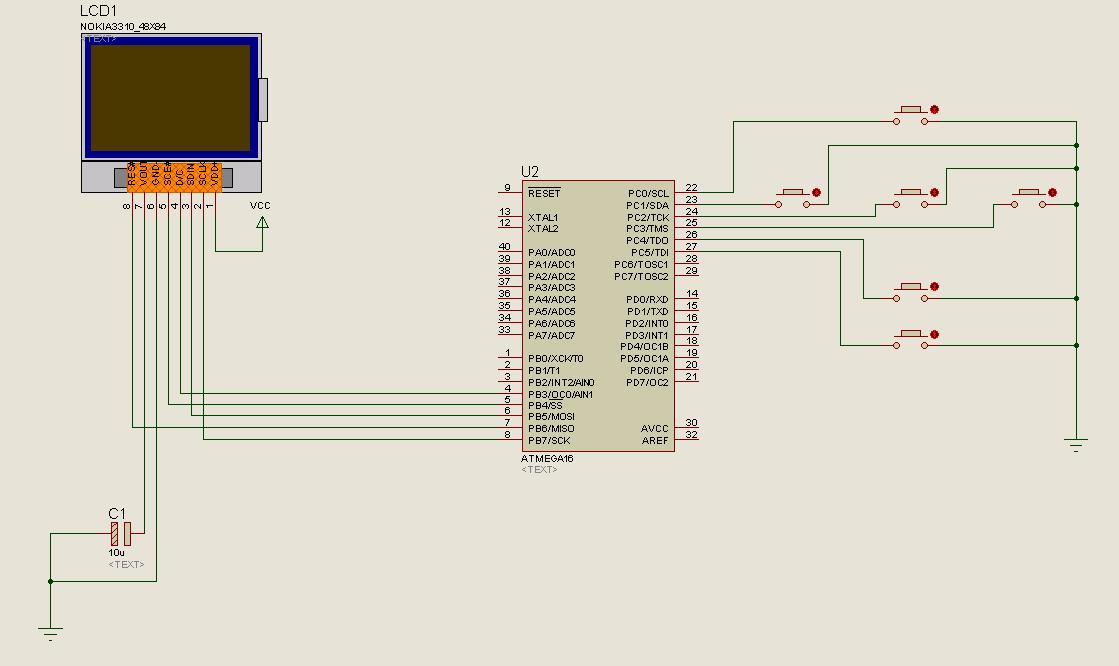Toggle red latch dot on PC0/SCL push button
Screen dimensions: 1119x666
pos(934,109)
